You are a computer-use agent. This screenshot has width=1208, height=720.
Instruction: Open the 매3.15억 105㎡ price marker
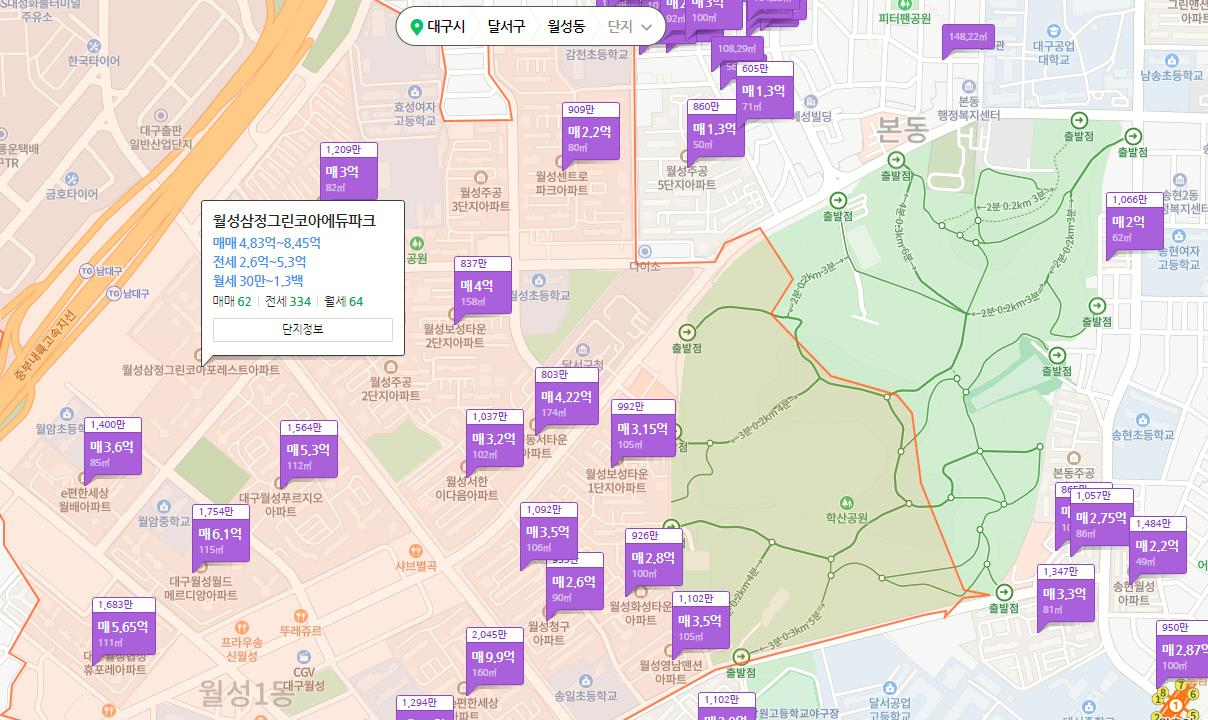pyautogui.click(x=643, y=434)
